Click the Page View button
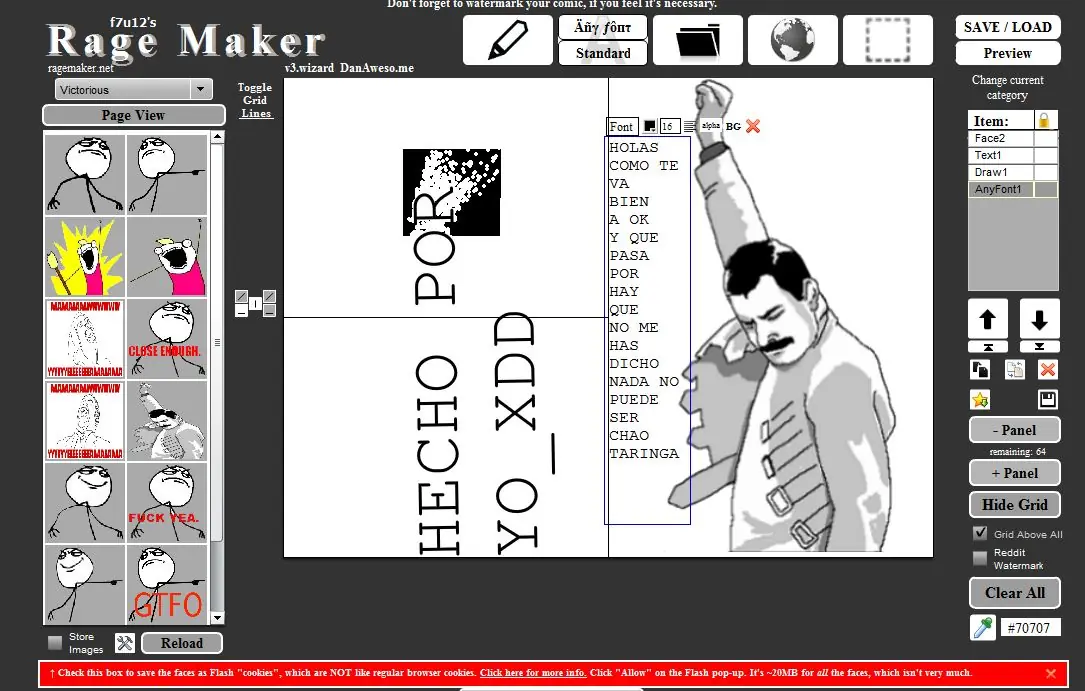Screen dimensions: 1085x691 point(134,116)
